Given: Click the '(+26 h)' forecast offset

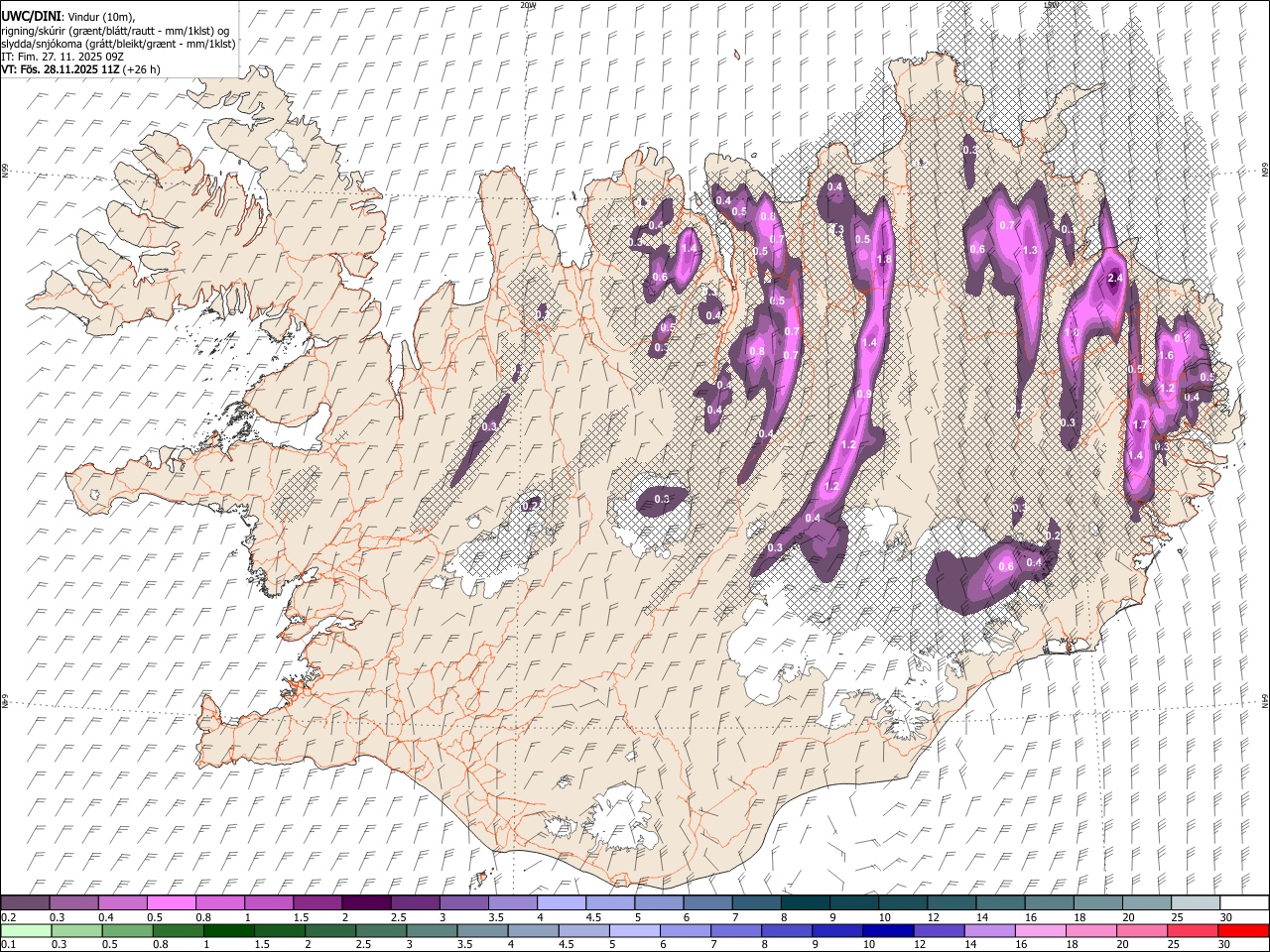Looking at the screenshot, I should [142, 69].
